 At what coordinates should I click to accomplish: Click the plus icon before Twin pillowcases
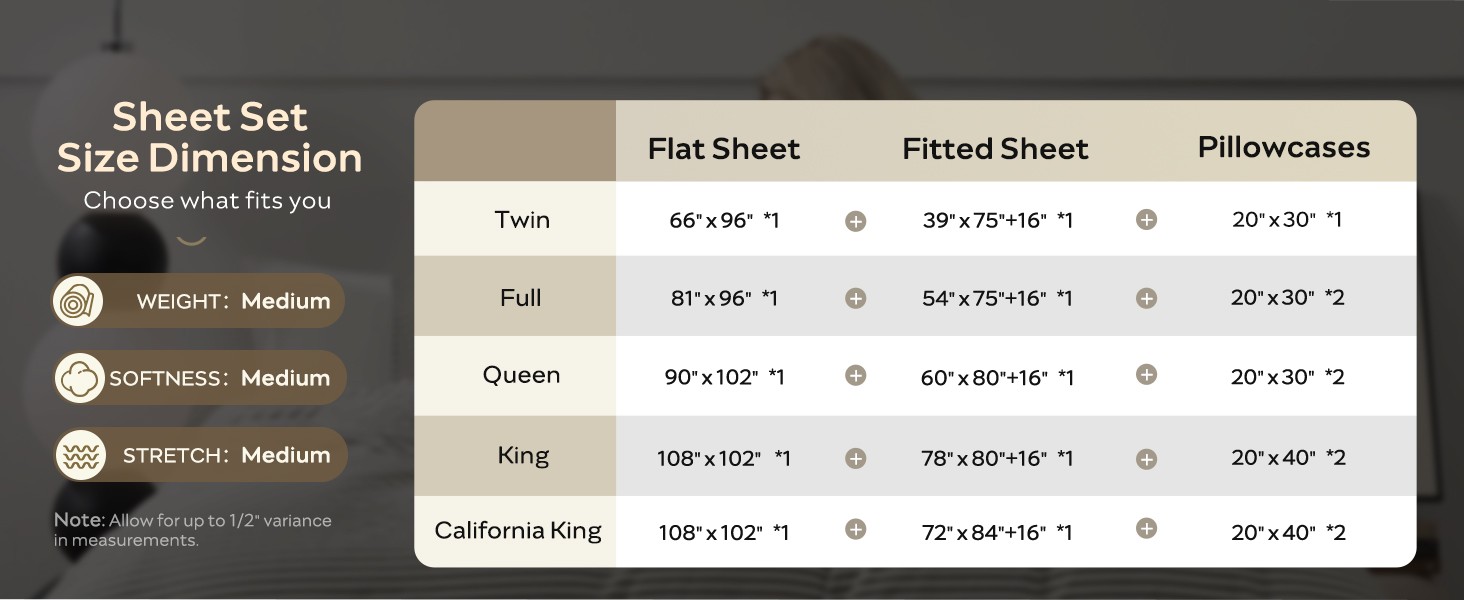click(1147, 219)
